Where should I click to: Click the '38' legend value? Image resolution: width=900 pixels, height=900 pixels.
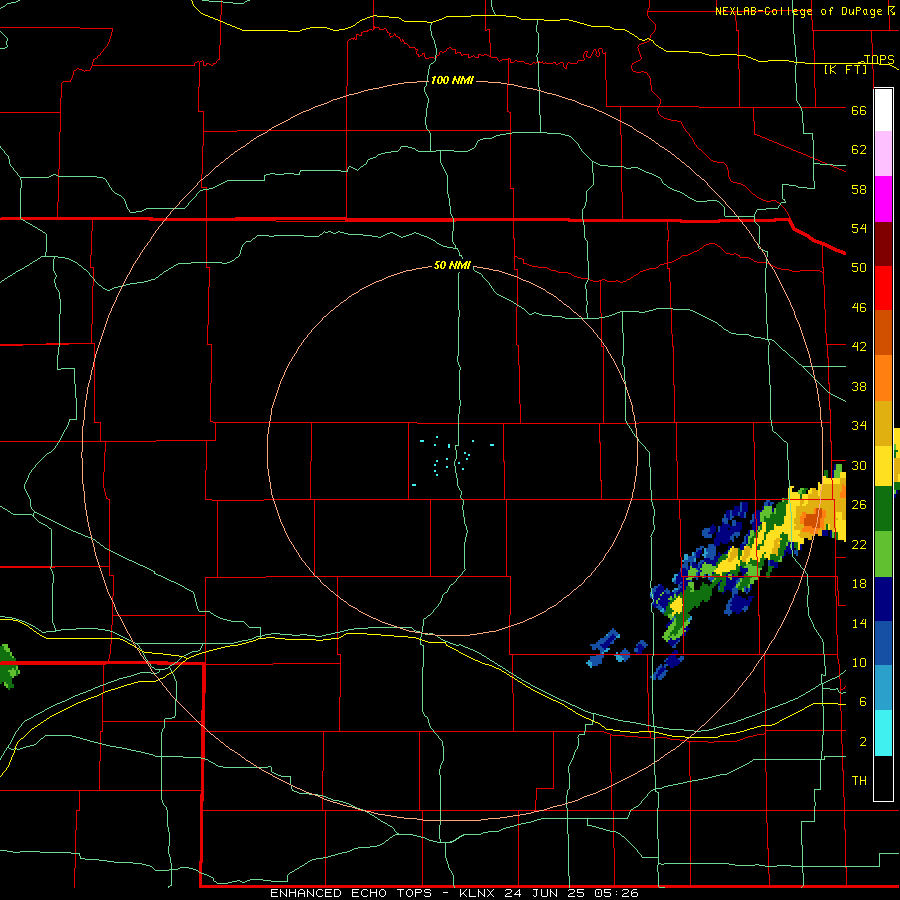coord(859,386)
